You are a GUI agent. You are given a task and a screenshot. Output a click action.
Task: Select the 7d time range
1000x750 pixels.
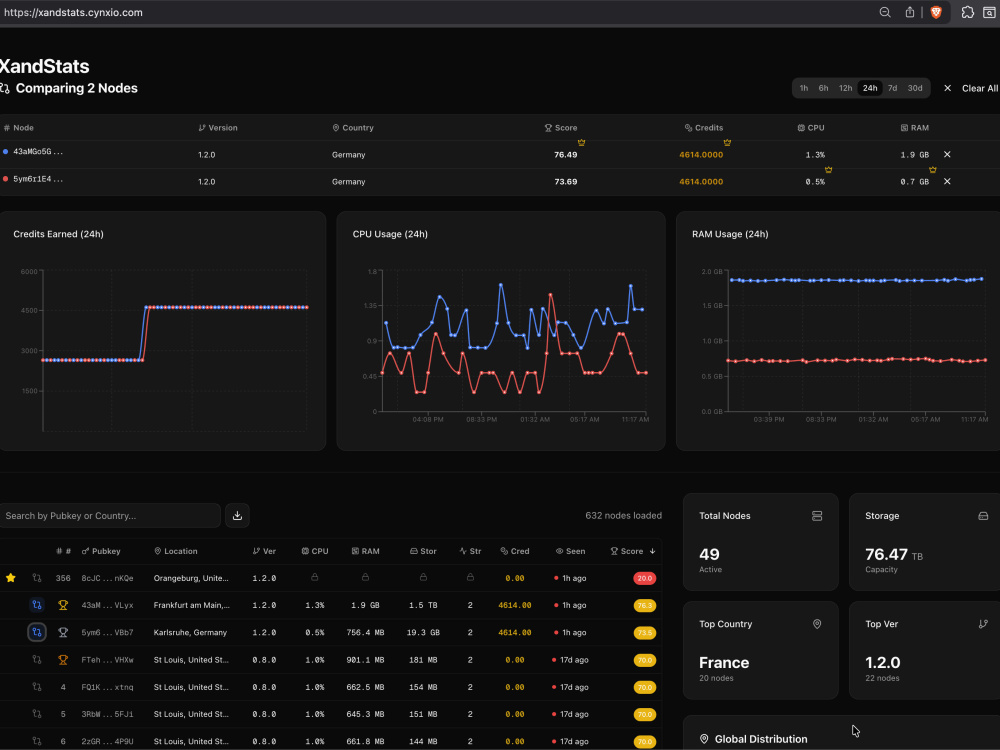(892, 88)
